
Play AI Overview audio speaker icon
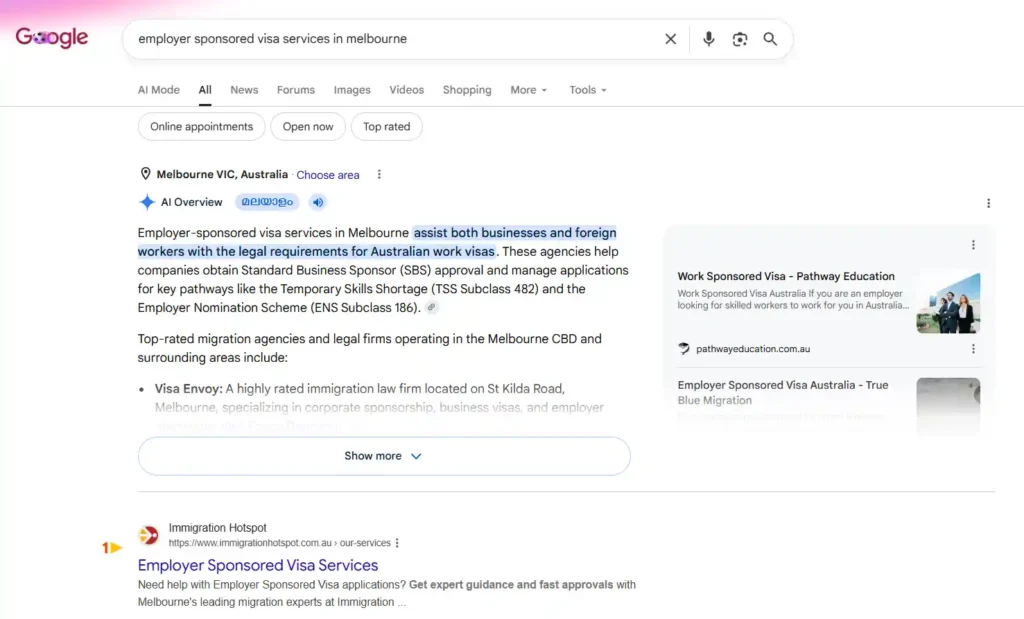(317, 202)
